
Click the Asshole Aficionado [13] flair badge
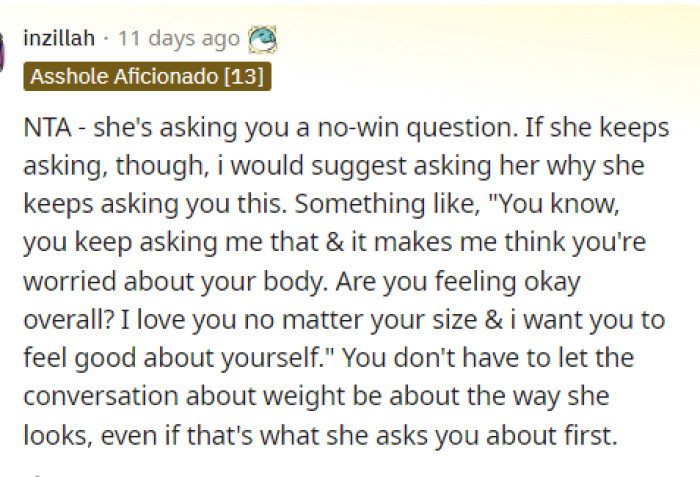coord(146,76)
